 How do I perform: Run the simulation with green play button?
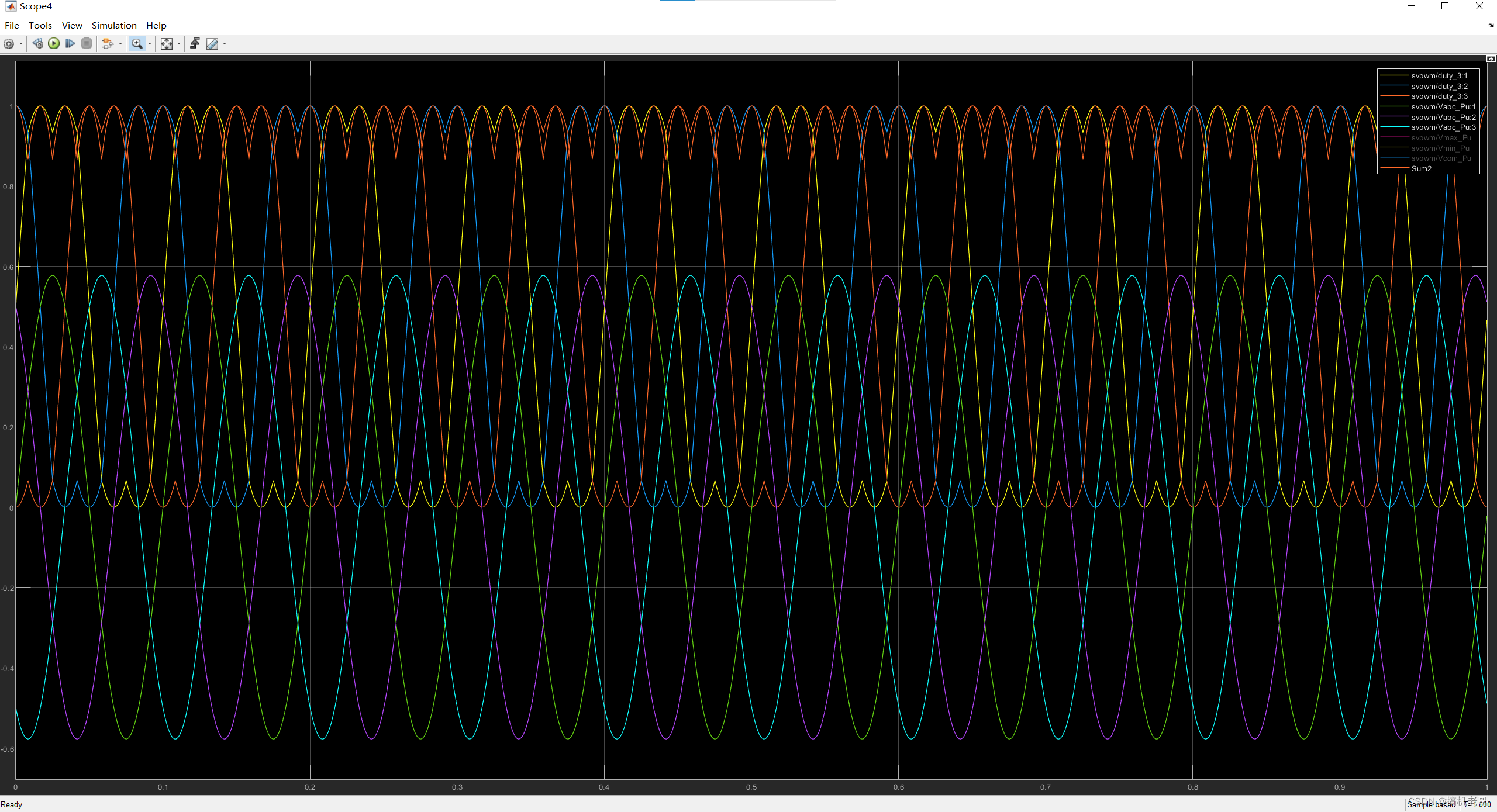pyautogui.click(x=54, y=44)
